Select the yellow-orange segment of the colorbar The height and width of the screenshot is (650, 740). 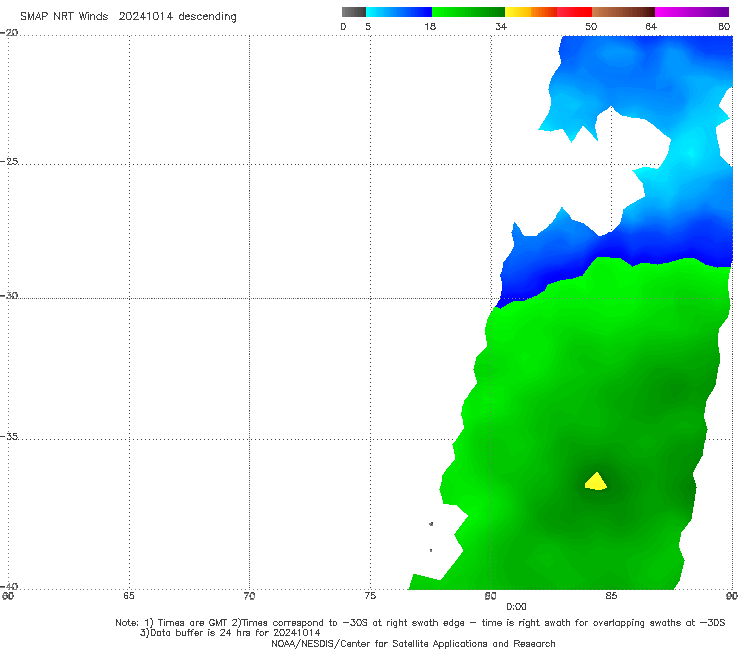pos(531,12)
